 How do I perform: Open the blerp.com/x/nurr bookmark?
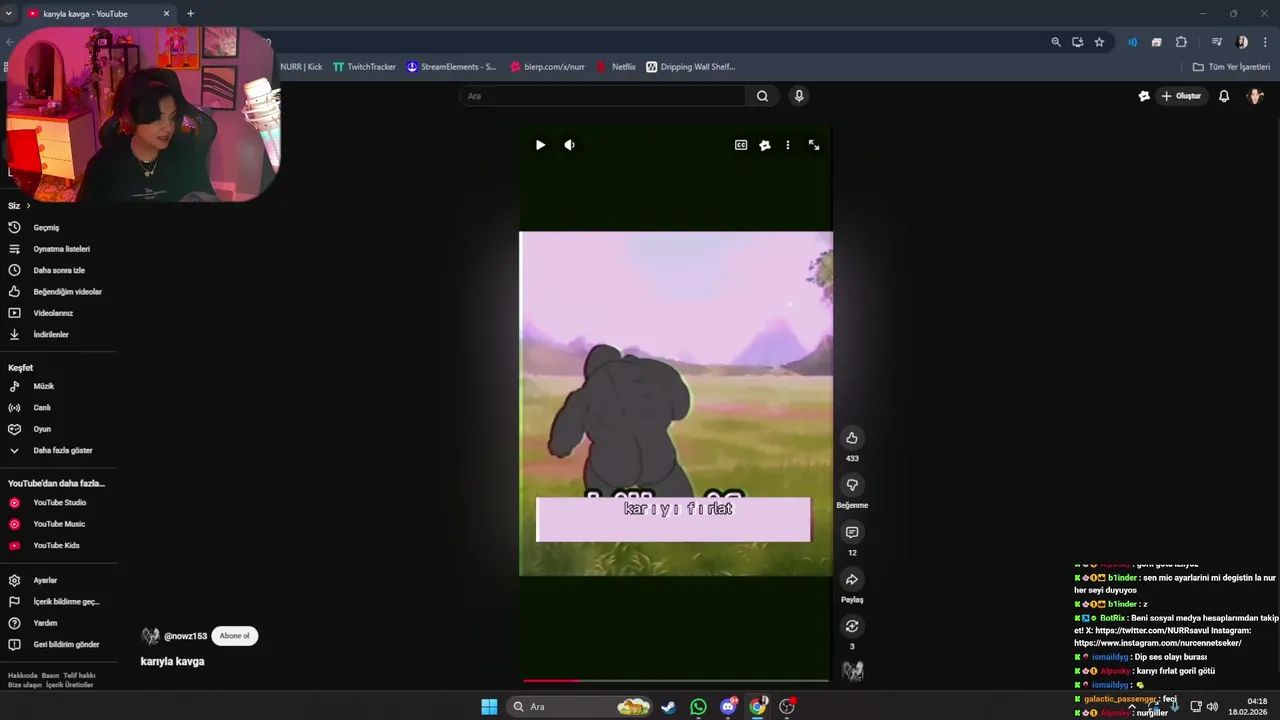(546, 67)
